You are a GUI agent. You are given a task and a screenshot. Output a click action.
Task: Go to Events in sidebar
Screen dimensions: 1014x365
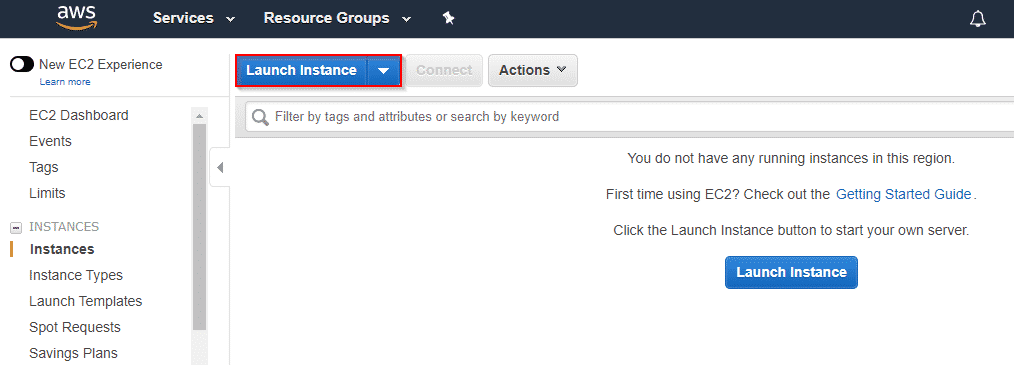pyautogui.click(x=50, y=141)
